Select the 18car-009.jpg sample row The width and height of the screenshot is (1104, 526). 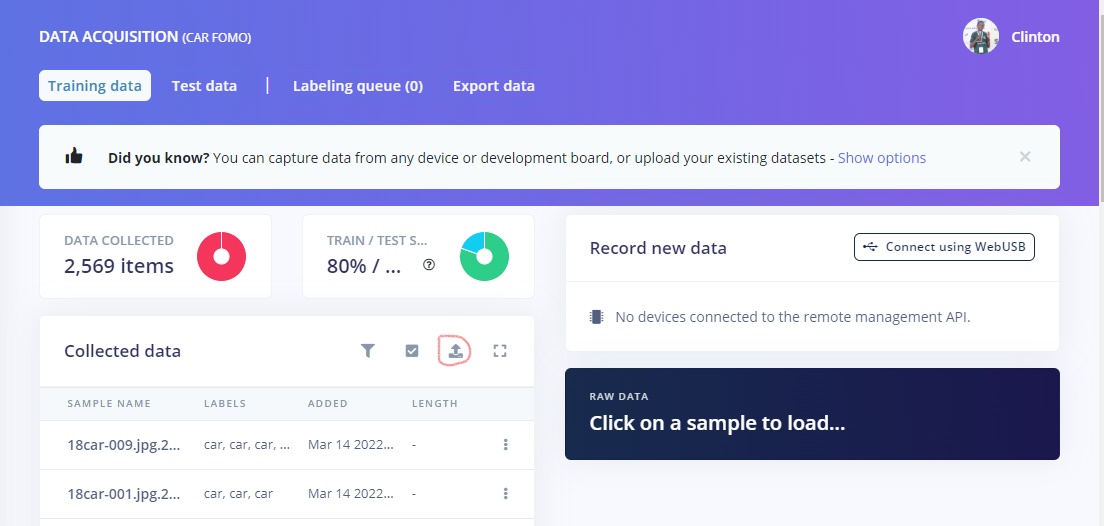pyautogui.click(x=124, y=445)
